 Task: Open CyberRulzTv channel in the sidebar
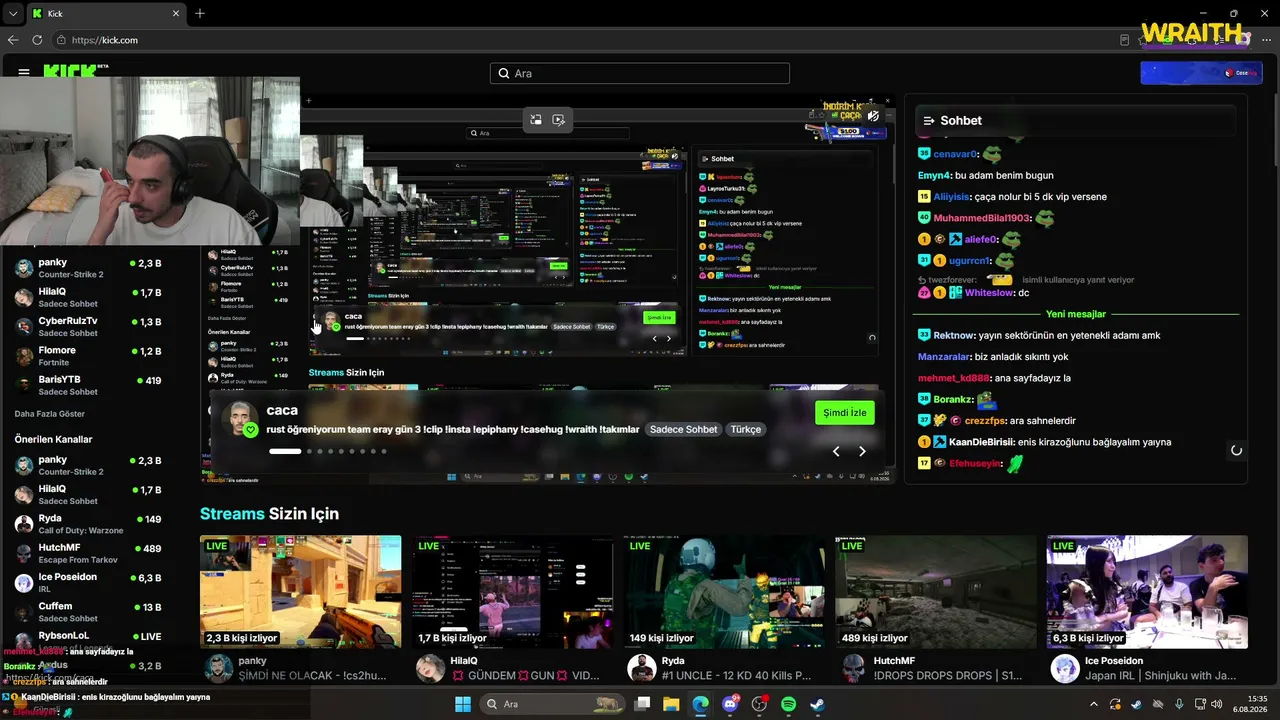click(x=88, y=326)
